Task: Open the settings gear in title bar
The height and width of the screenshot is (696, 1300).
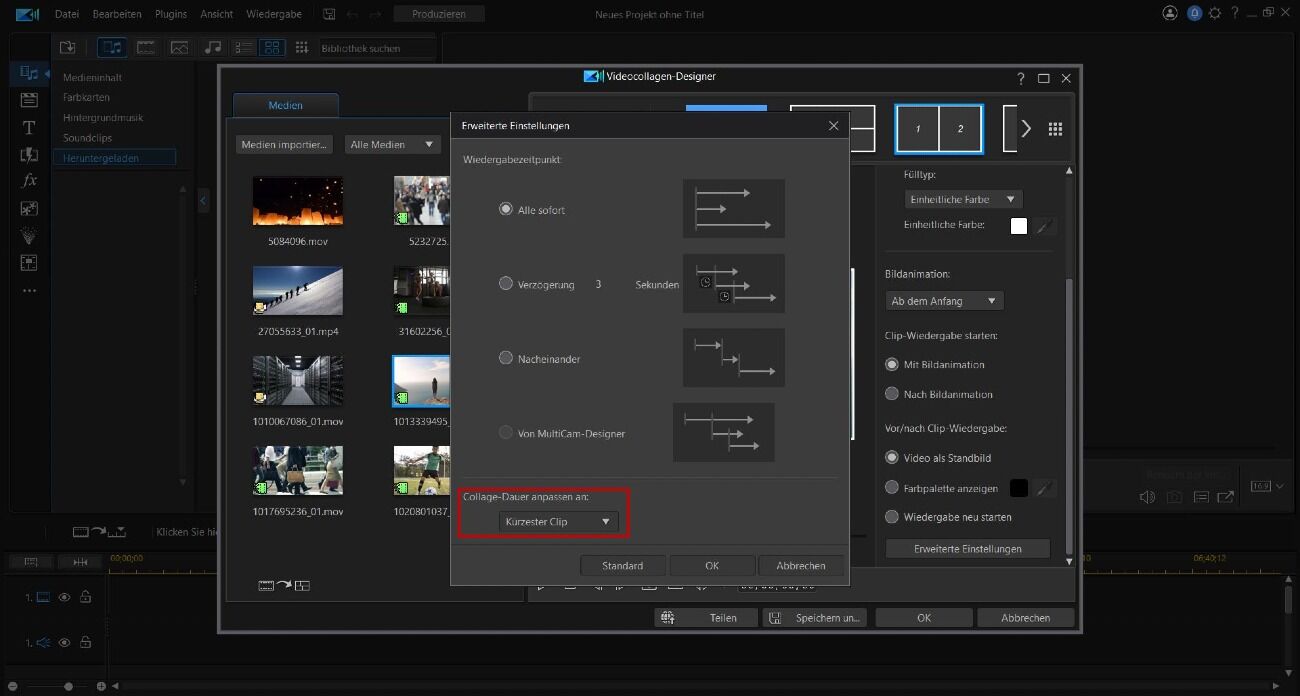Action: [x=1215, y=13]
